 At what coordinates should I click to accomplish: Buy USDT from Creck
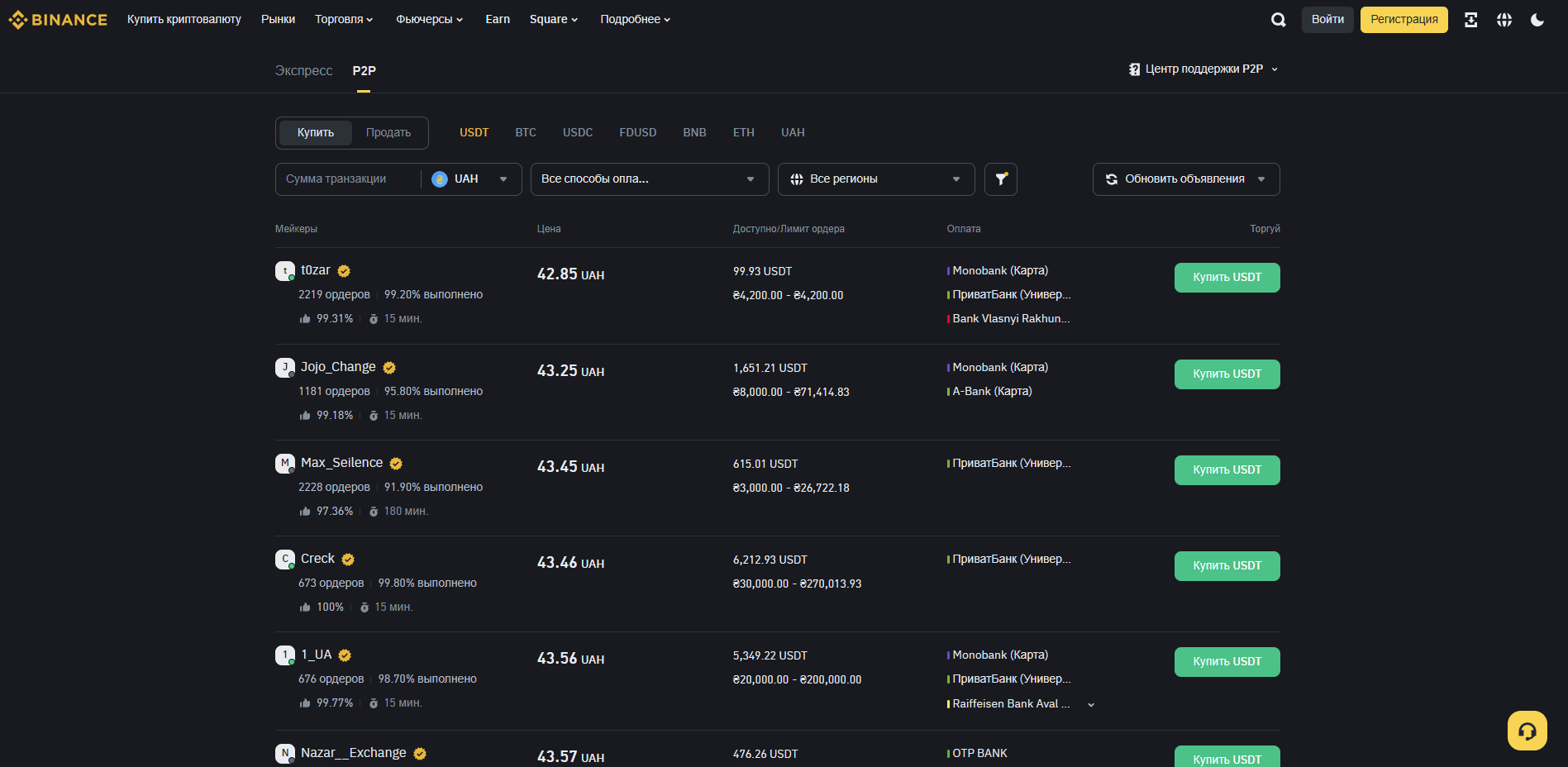coord(1227,566)
